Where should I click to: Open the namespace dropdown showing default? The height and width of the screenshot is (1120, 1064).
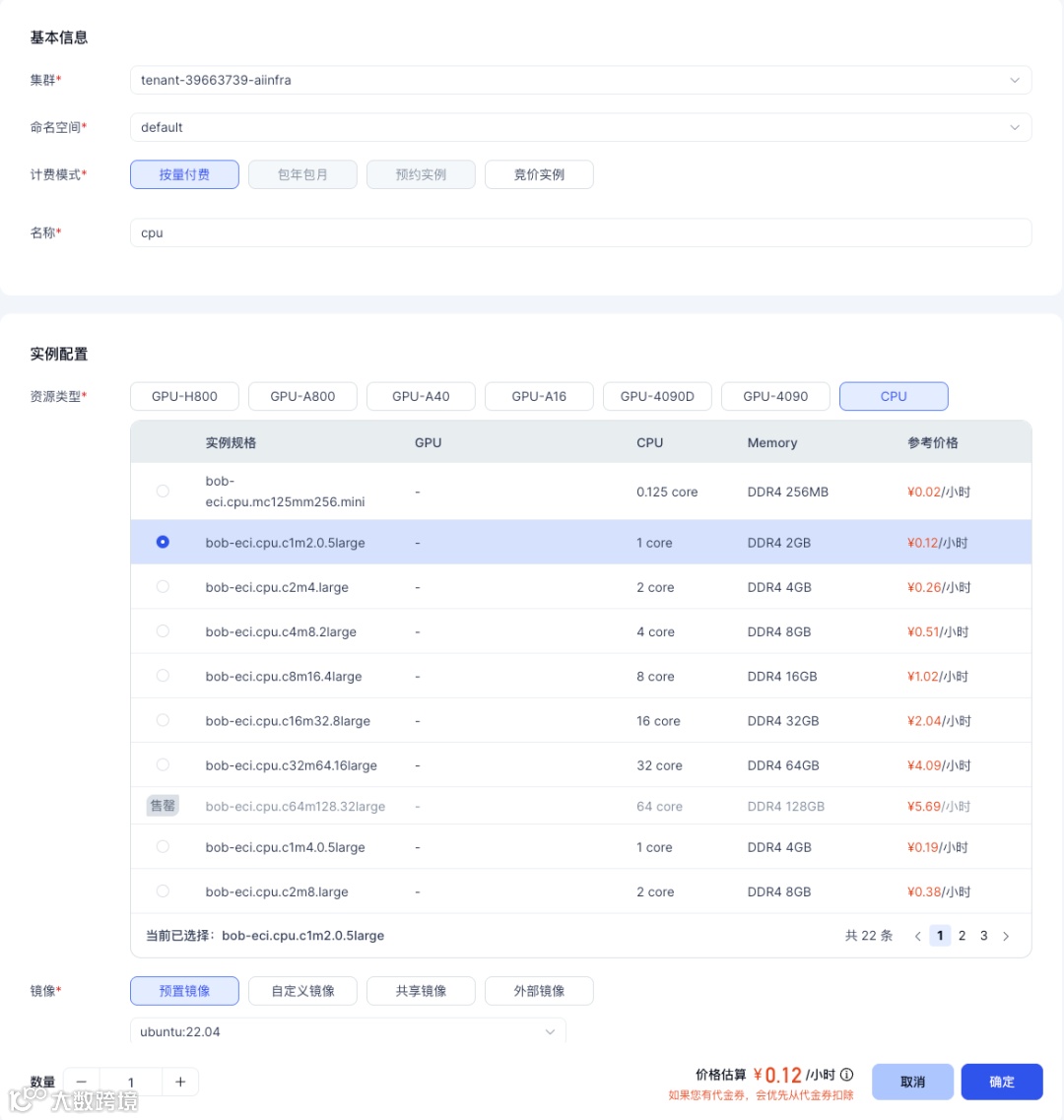point(580,127)
